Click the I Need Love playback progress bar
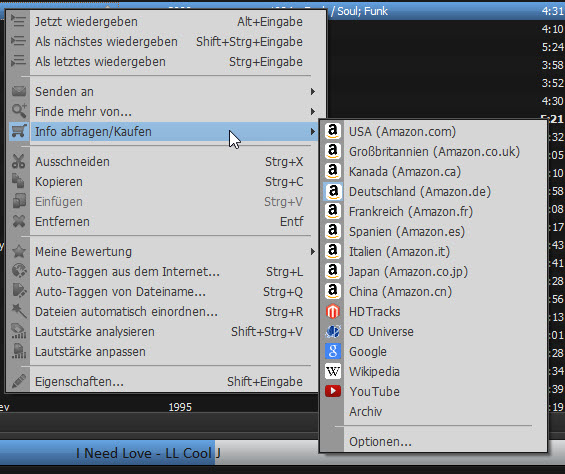 click(282, 453)
